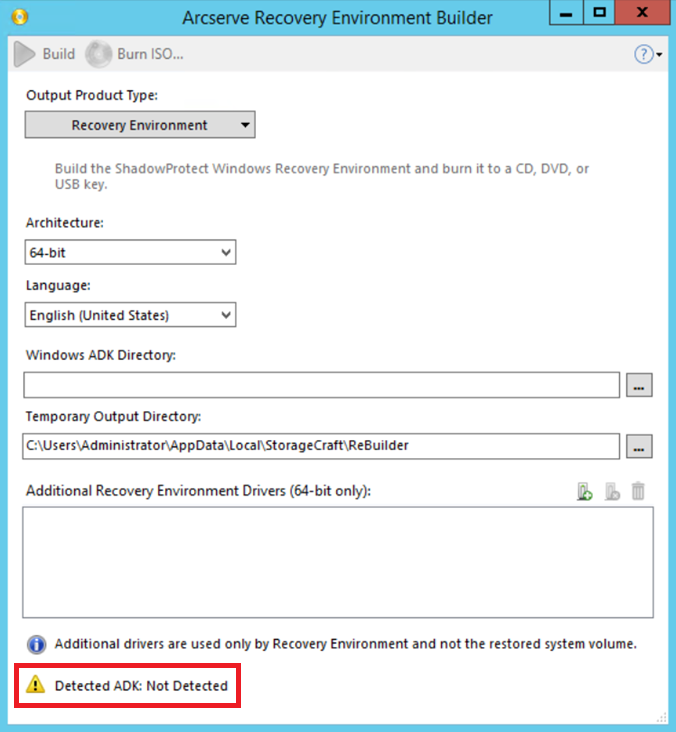Close the Recovery Environment Builder window
Image resolution: width=676 pixels, height=732 pixels.
tap(642, 13)
